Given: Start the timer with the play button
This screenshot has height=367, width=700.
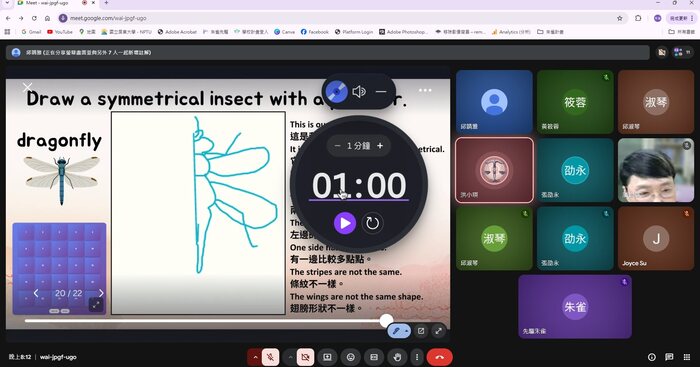Looking at the screenshot, I should pyautogui.click(x=345, y=223).
